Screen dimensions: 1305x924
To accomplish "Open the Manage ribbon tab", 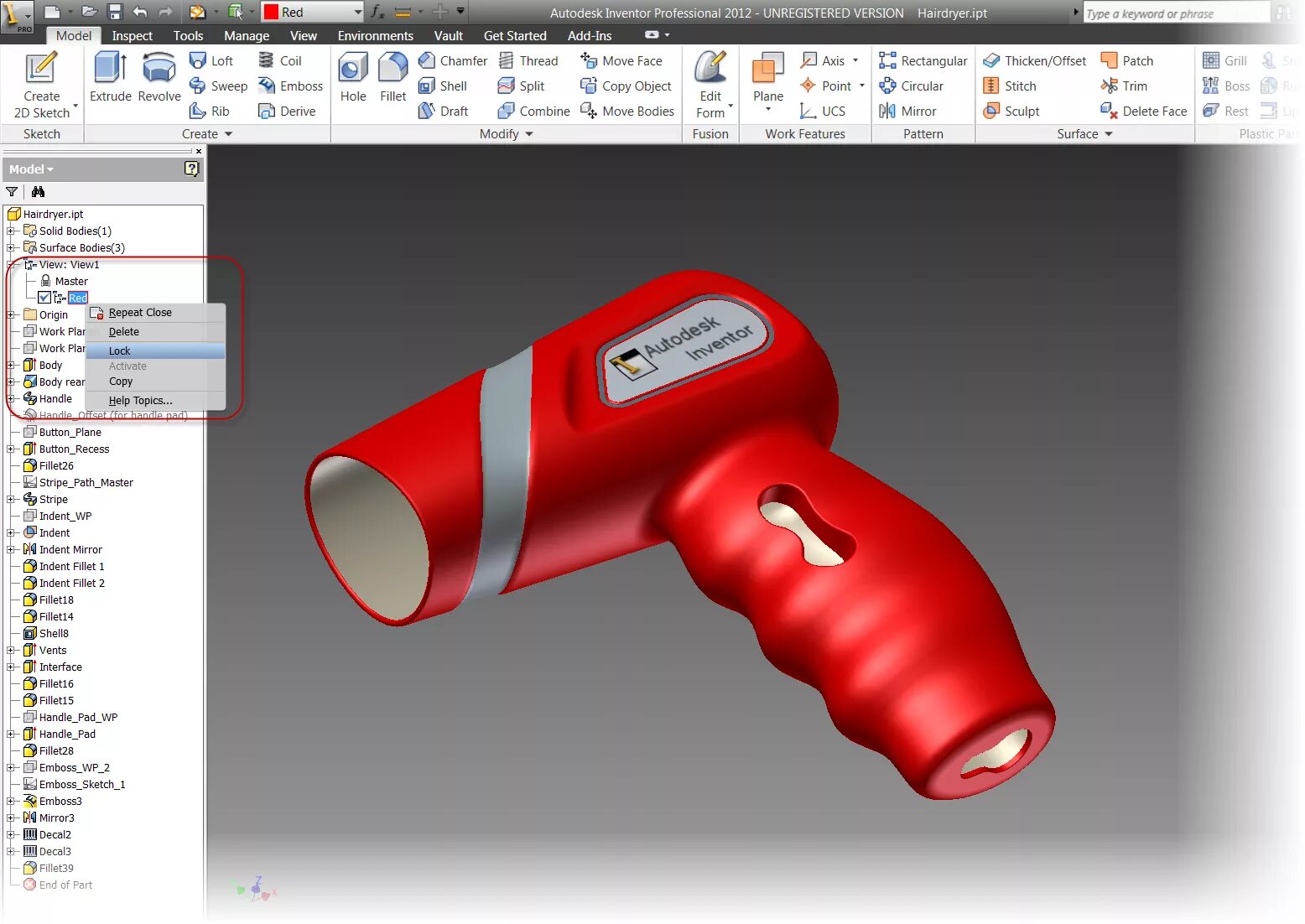I will click(247, 35).
